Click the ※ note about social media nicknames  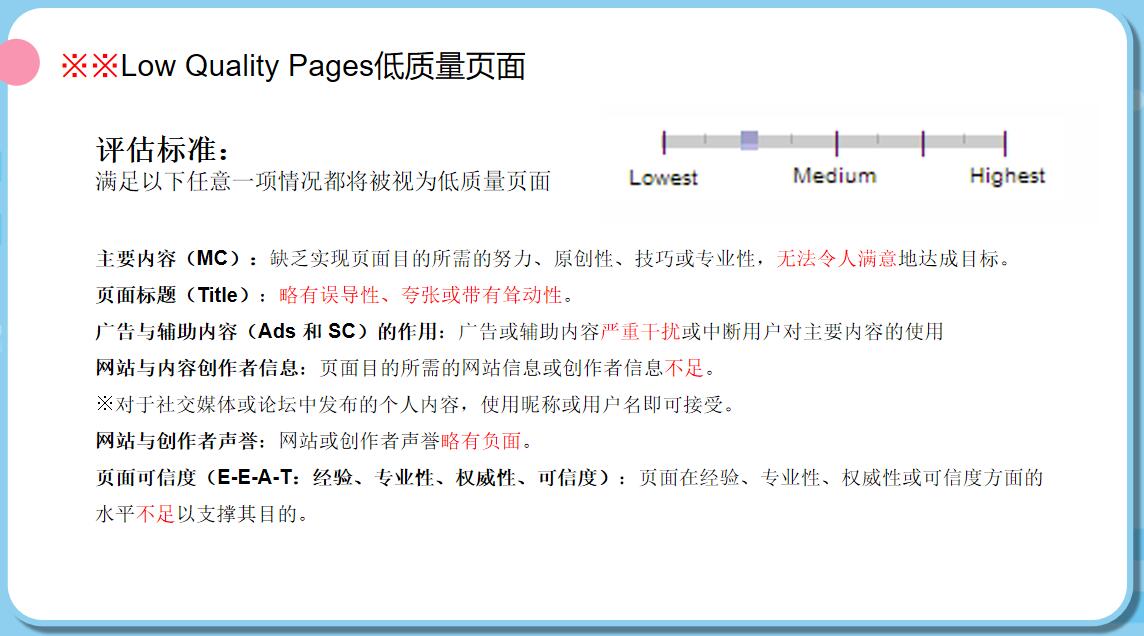click(x=415, y=405)
